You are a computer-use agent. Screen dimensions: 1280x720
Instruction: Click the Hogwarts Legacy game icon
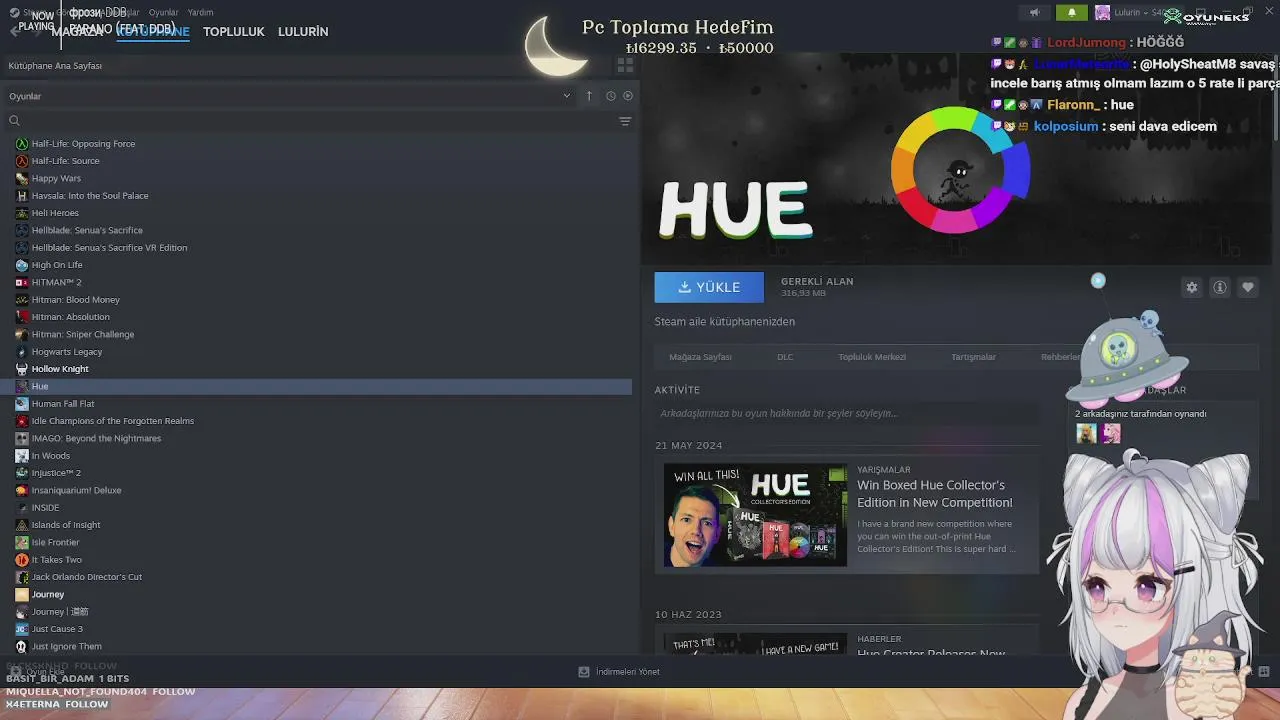22,352
